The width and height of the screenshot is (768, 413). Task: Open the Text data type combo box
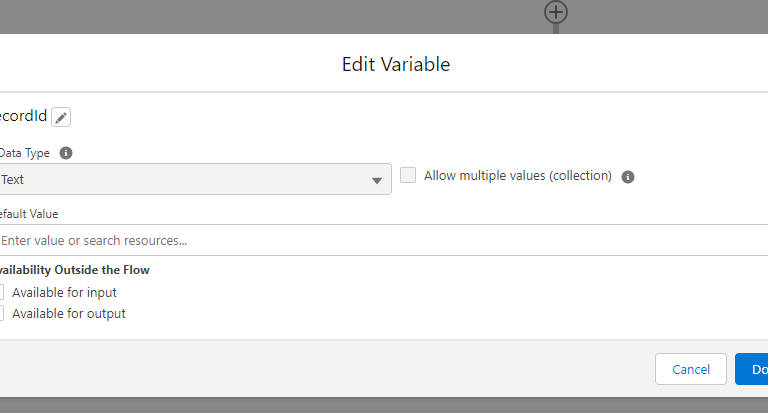(190, 180)
